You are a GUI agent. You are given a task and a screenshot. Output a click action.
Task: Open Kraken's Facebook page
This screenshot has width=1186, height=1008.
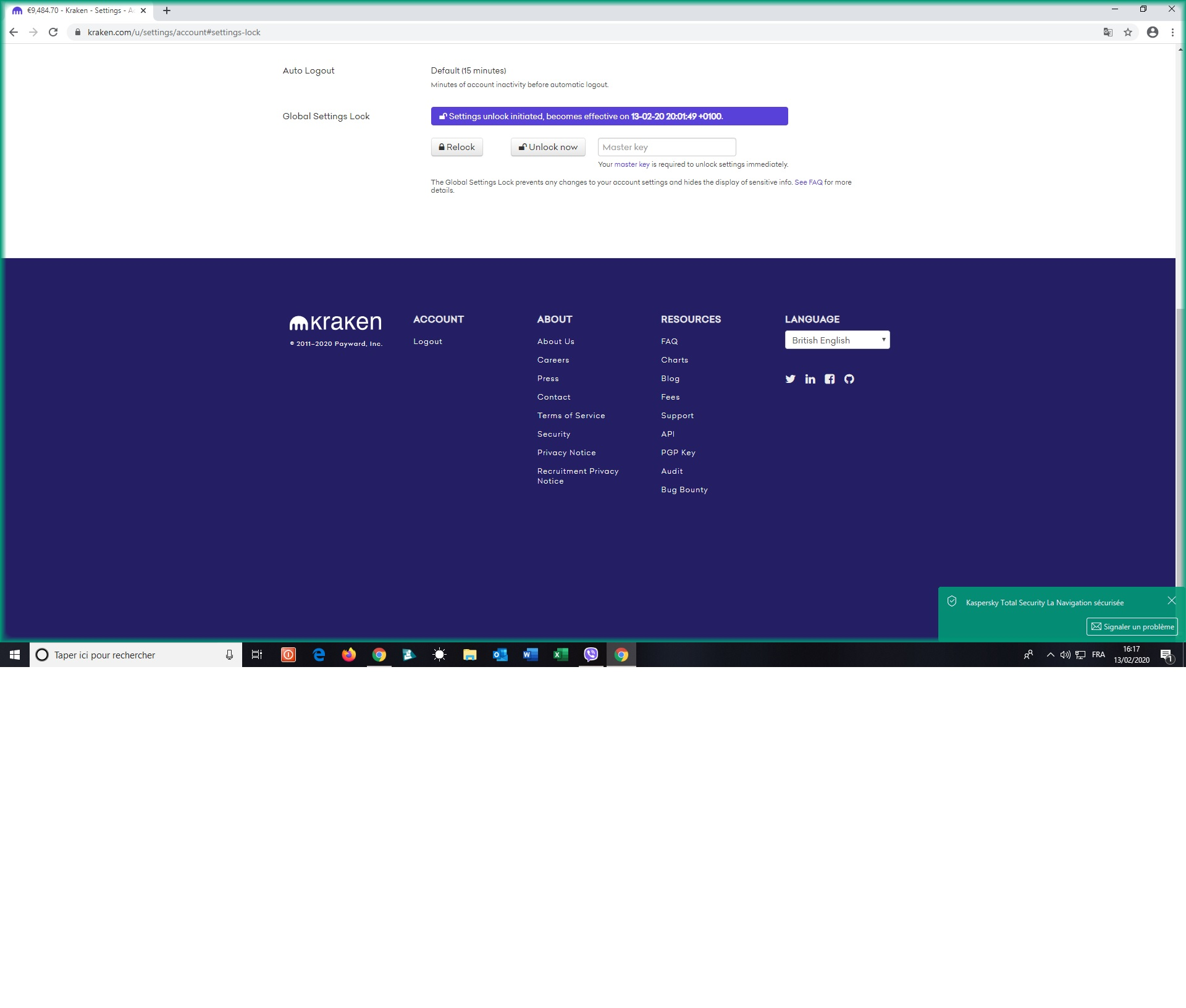pyautogui.click(x=830, y=379)
